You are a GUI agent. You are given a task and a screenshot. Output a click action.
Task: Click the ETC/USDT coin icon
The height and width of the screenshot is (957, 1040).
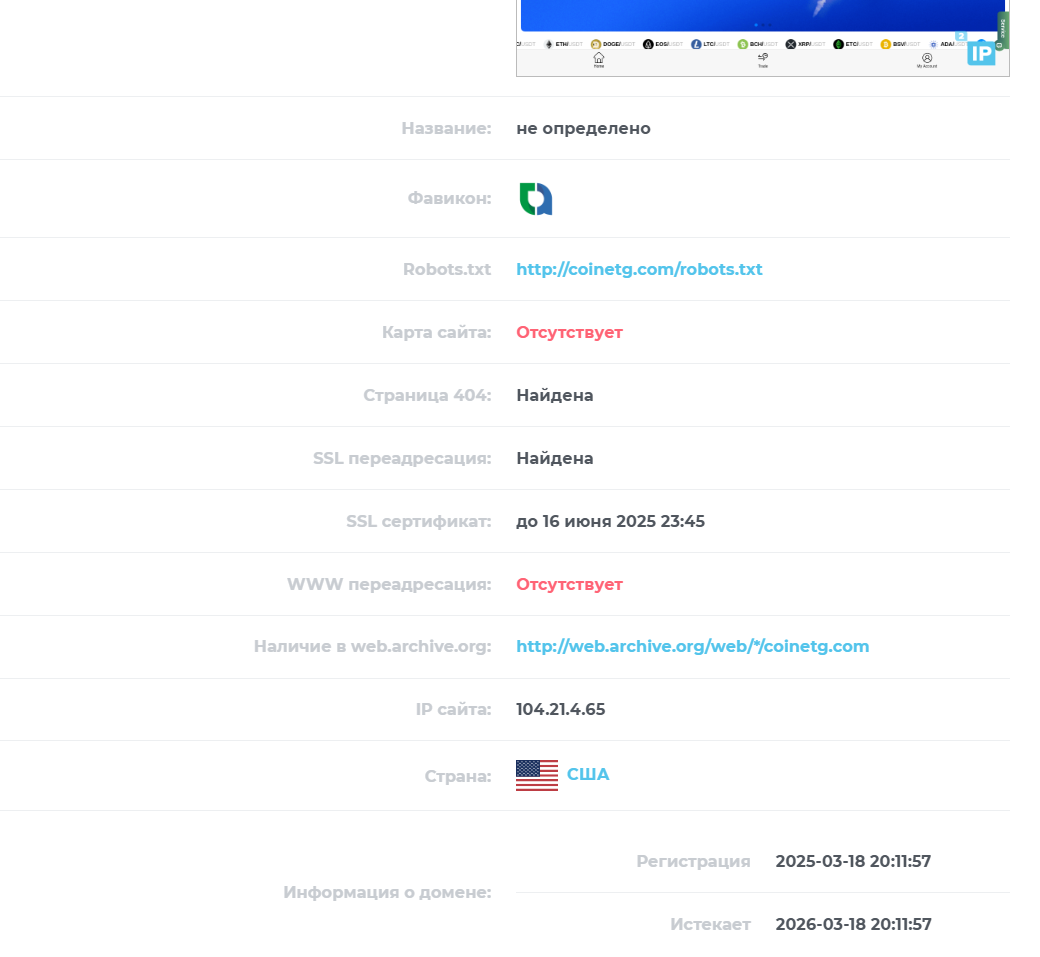[838, 44]
